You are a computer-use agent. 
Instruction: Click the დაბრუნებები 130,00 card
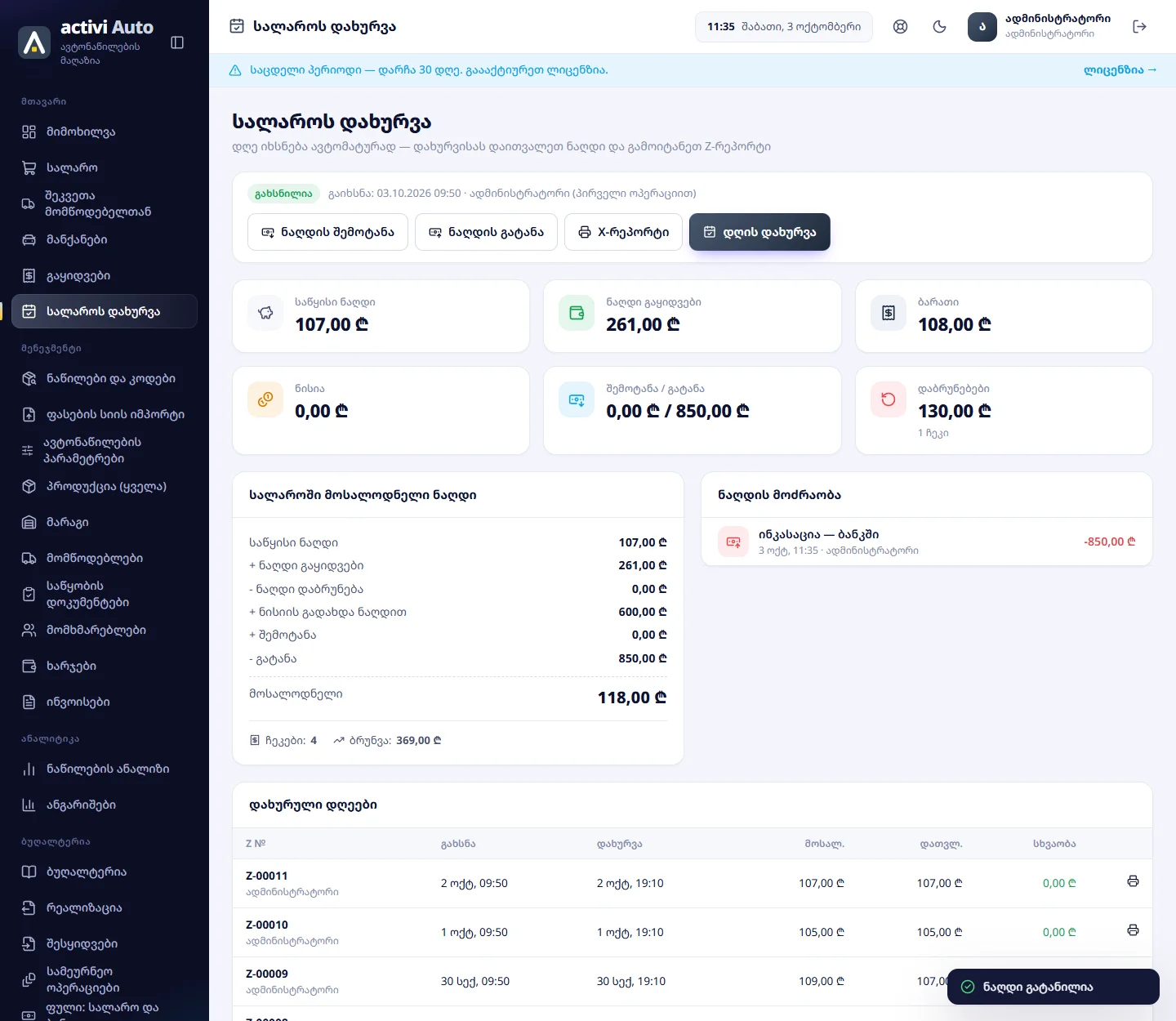[x=1004, y=410]
